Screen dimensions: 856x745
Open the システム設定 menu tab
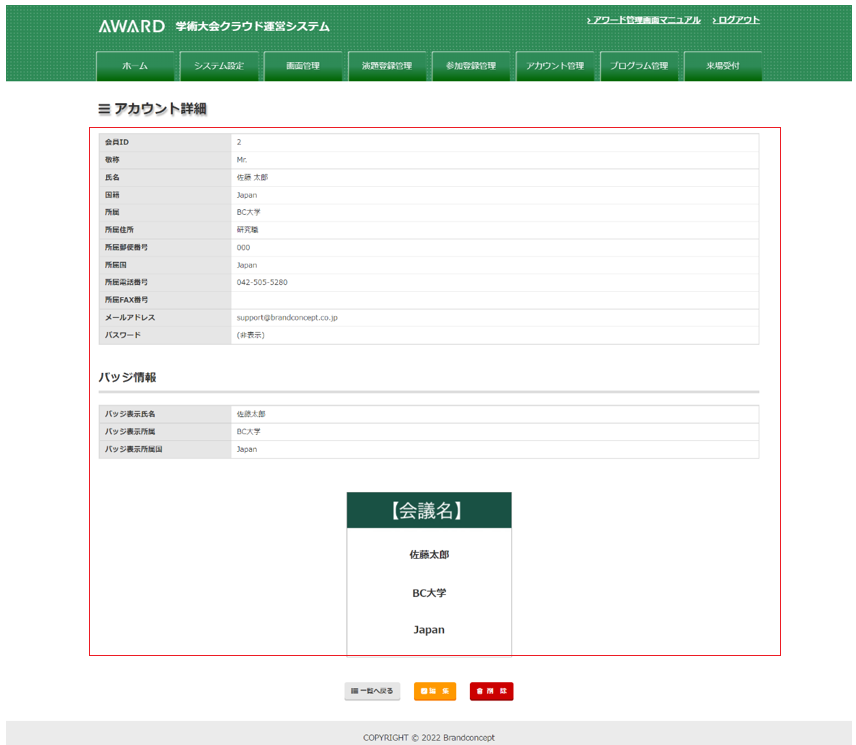219,66
